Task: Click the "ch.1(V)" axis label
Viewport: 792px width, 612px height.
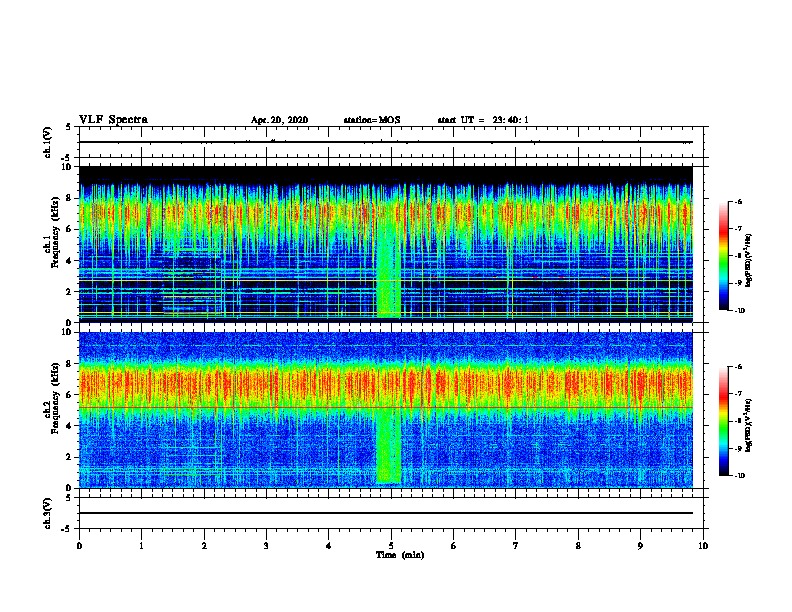Action: (48, 142)
